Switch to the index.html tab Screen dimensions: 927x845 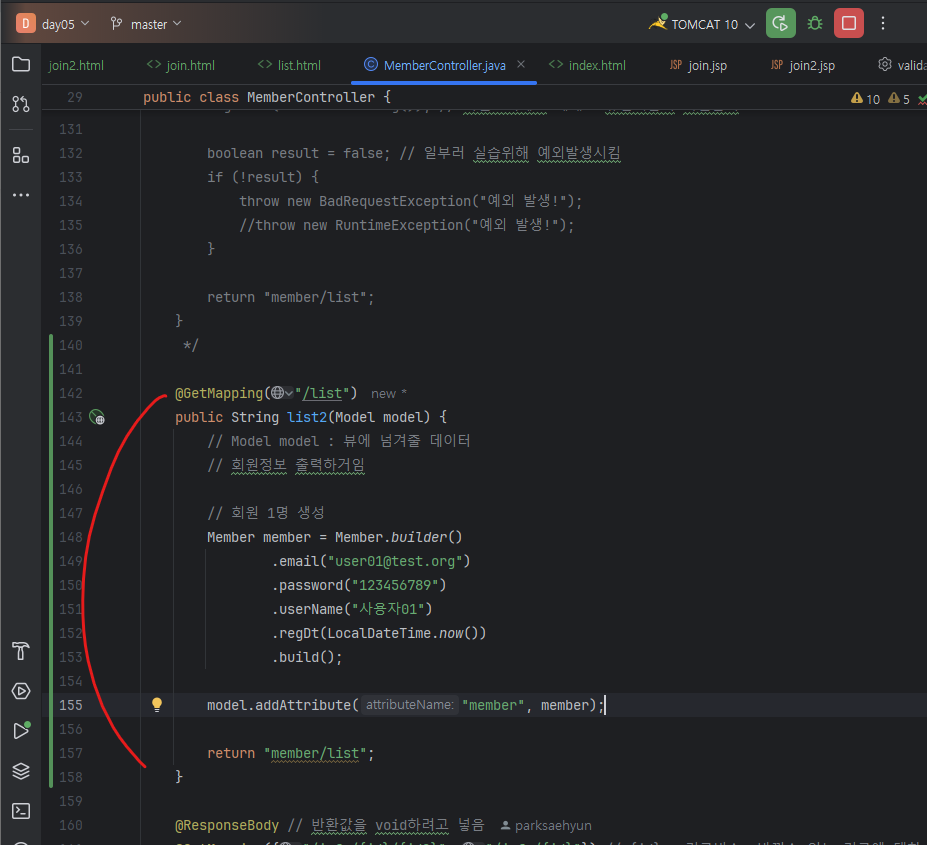point(587,65)
